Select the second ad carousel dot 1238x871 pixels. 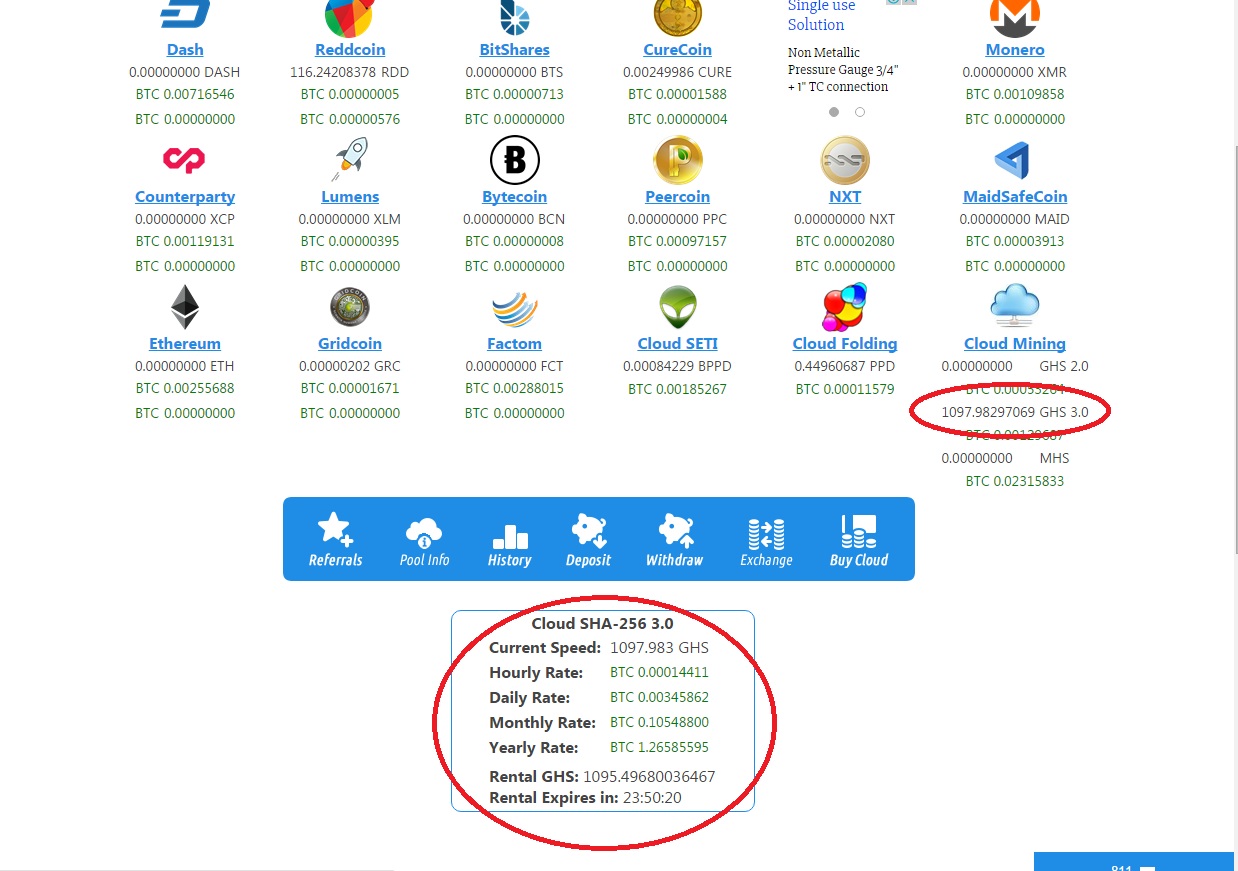click(x=859, y=112)
